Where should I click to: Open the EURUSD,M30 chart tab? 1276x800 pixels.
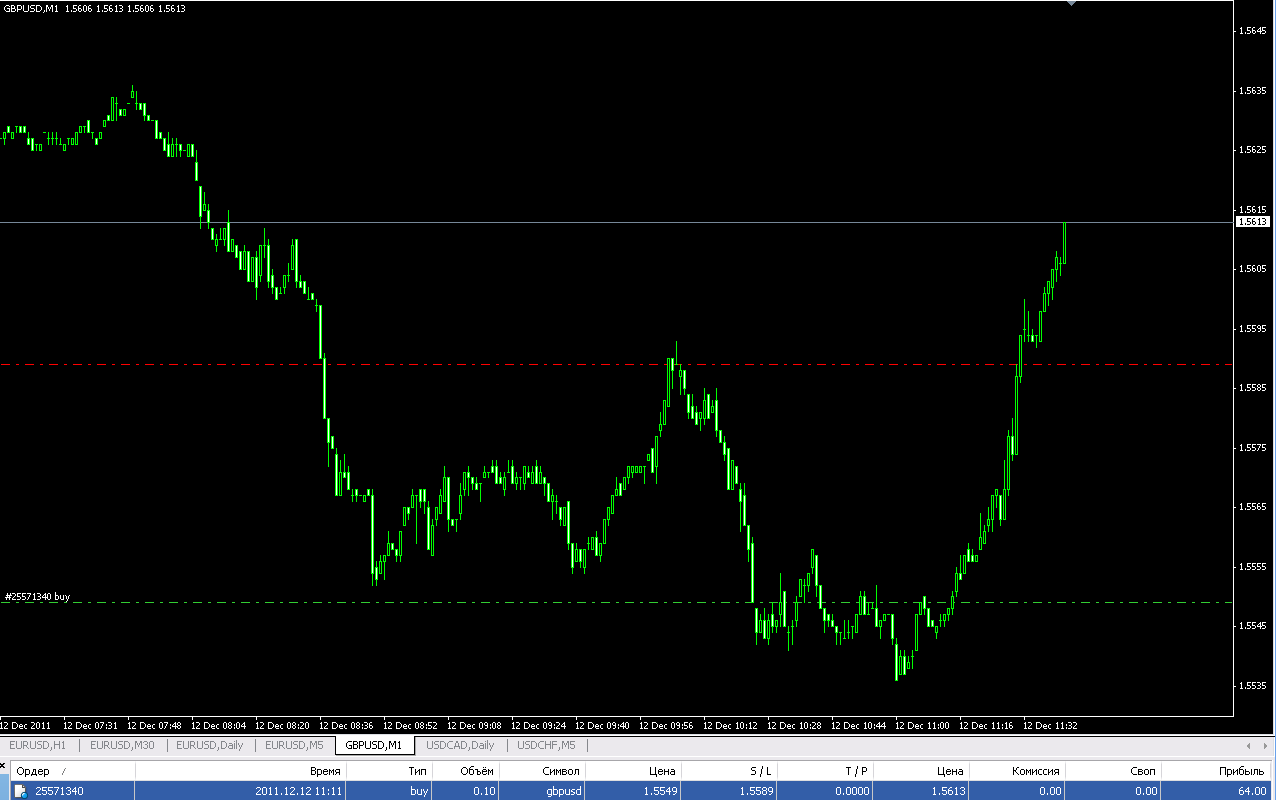(122, 745)
